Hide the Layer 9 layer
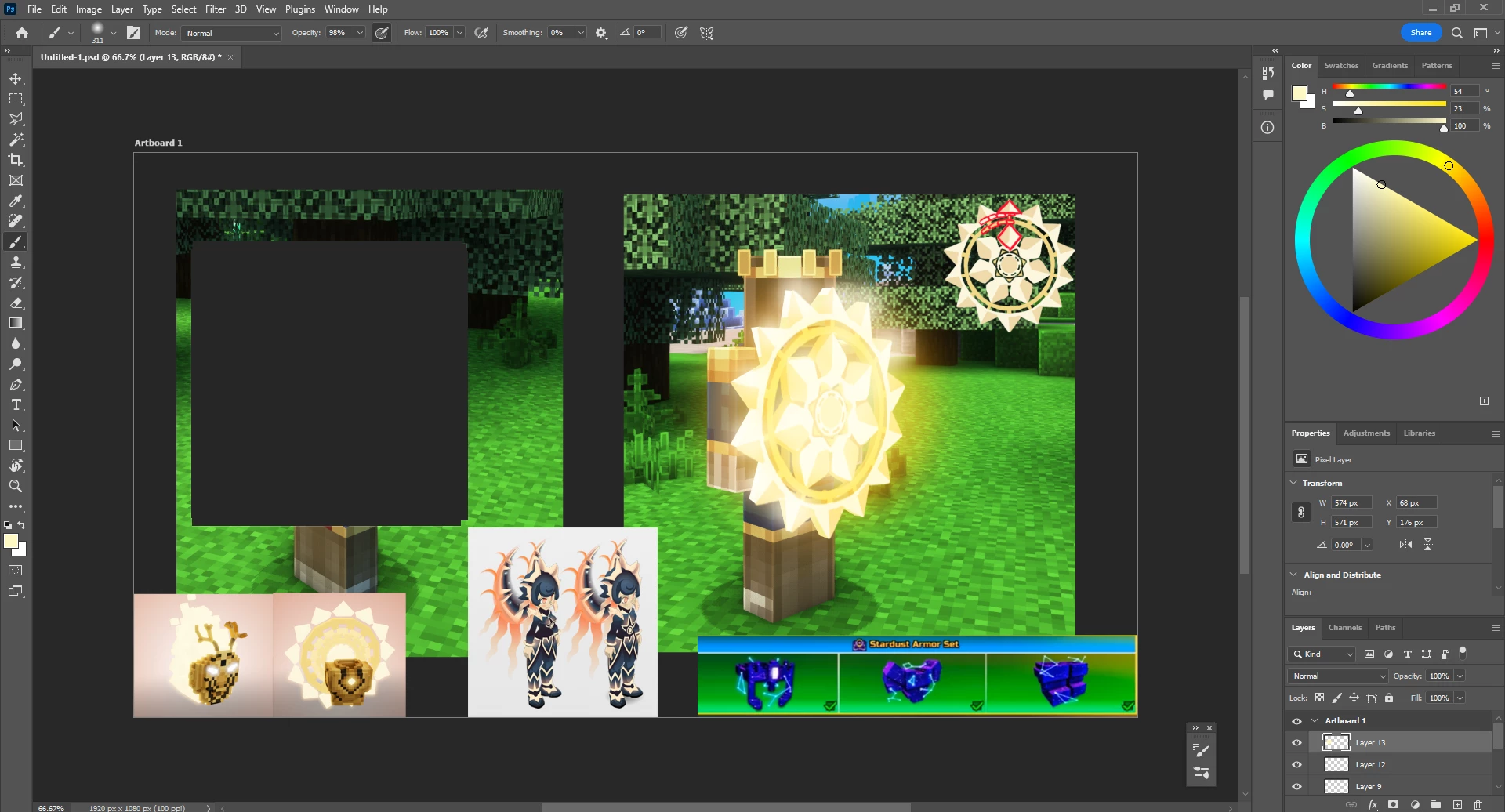 1297,787
